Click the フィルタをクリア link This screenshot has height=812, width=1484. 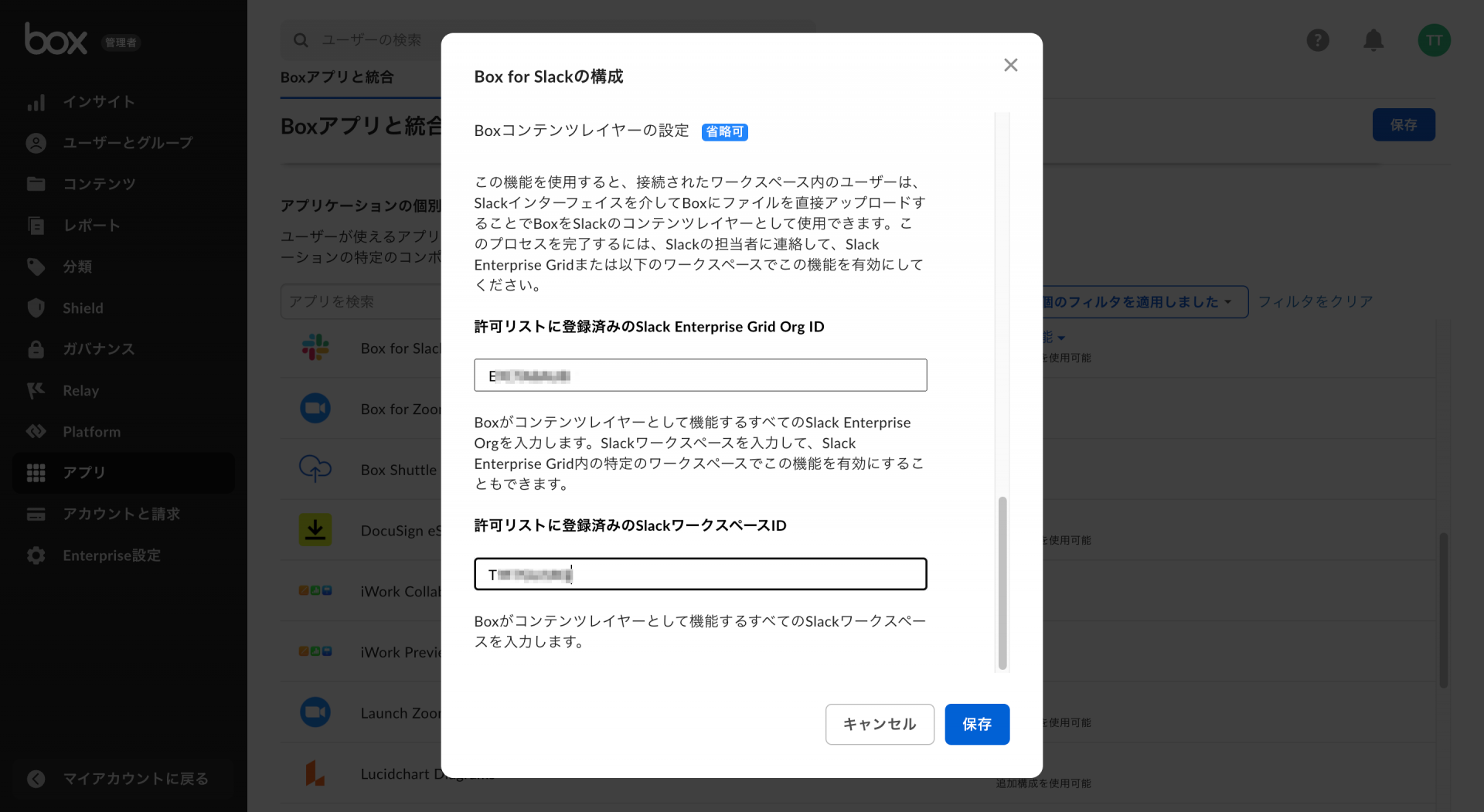pyautogui.click(x=1316, y=301)
